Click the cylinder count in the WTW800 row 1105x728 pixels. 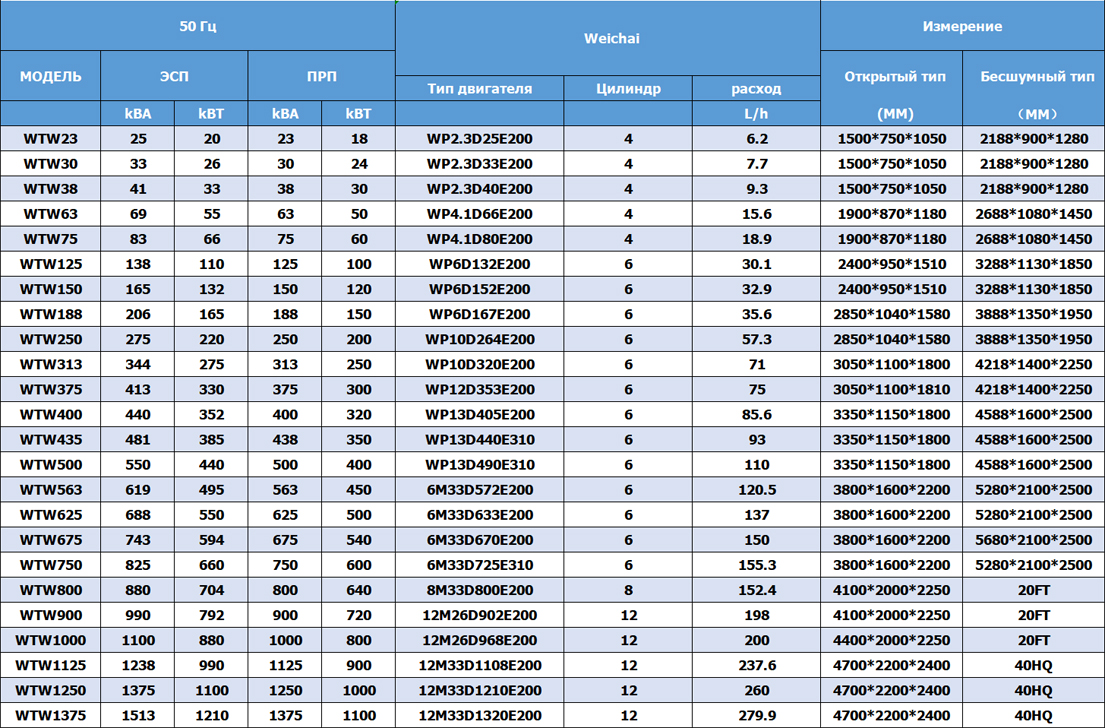tap(628, 591)
